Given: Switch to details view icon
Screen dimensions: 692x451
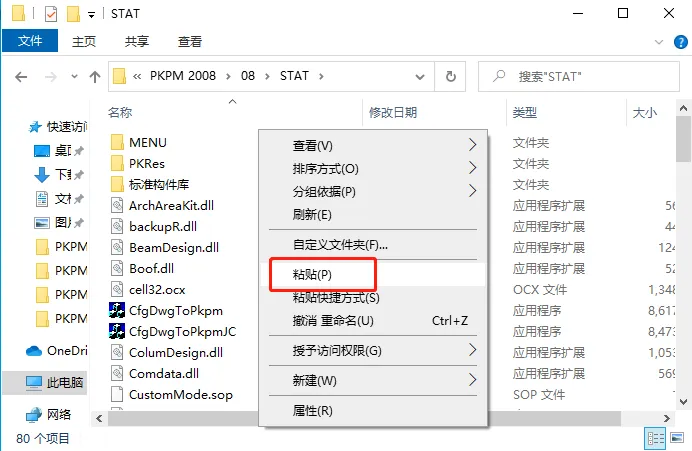Looking at the screenshot, I should (x=655, y=438).
